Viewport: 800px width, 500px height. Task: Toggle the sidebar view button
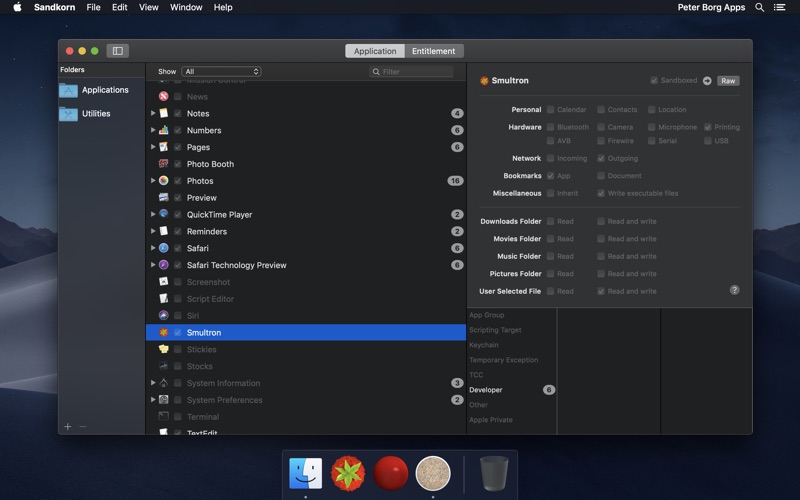click(117, 51)
